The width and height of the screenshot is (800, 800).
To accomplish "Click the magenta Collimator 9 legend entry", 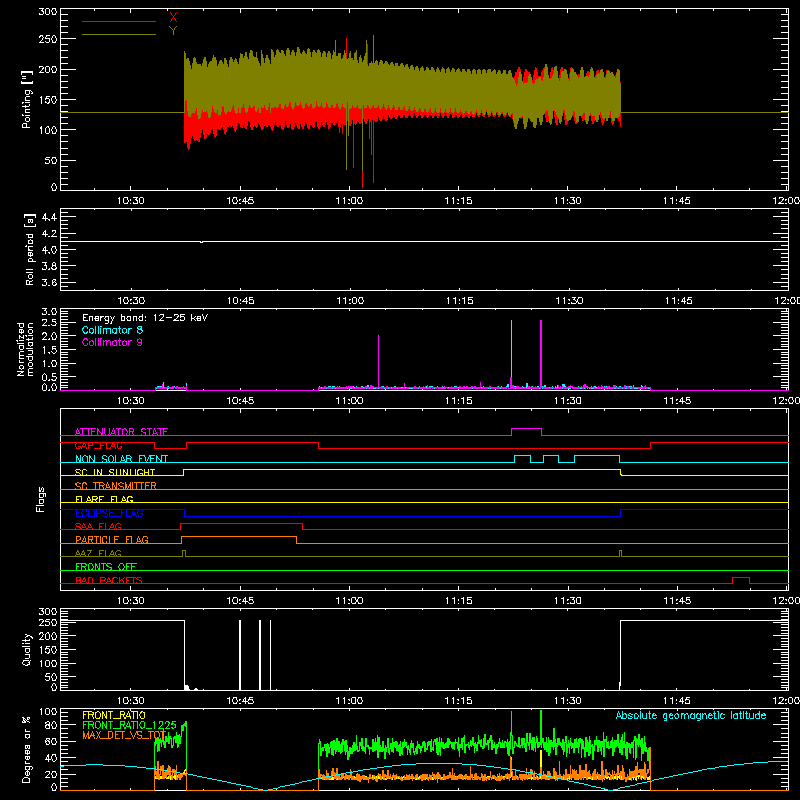I will point(112,342).
